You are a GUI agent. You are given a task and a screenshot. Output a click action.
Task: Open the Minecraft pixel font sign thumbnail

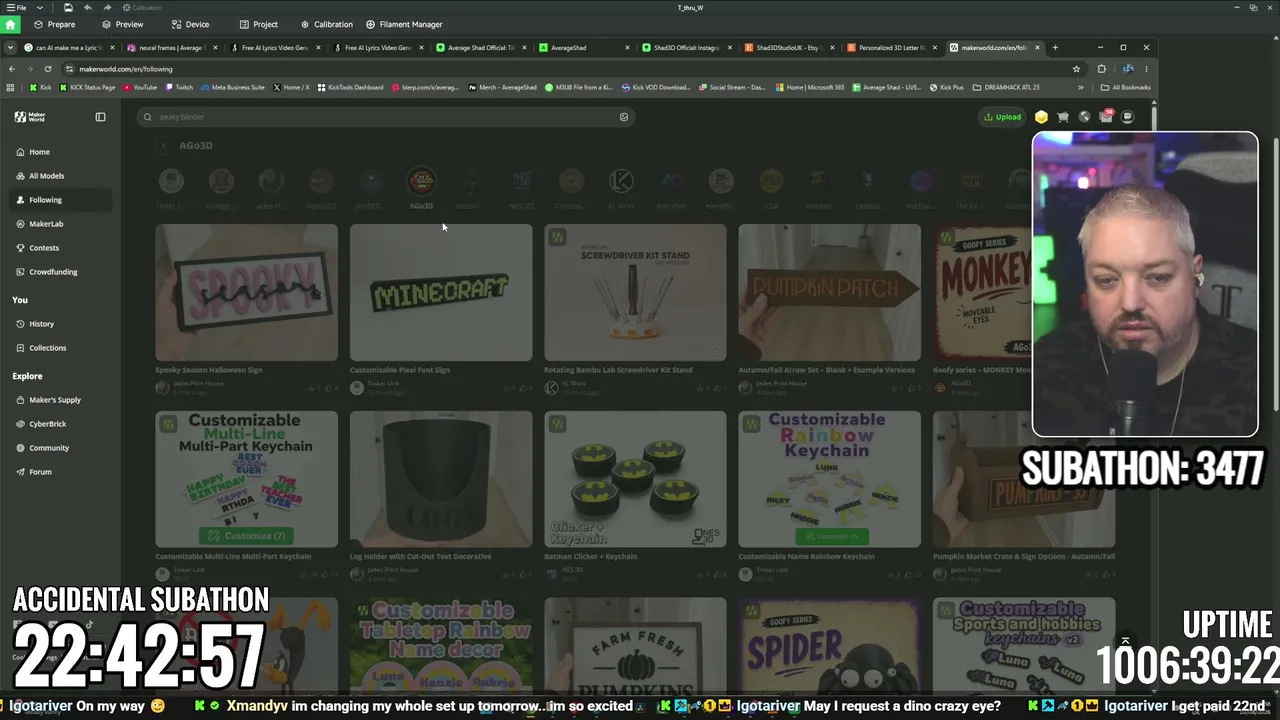tap(441, 292)
